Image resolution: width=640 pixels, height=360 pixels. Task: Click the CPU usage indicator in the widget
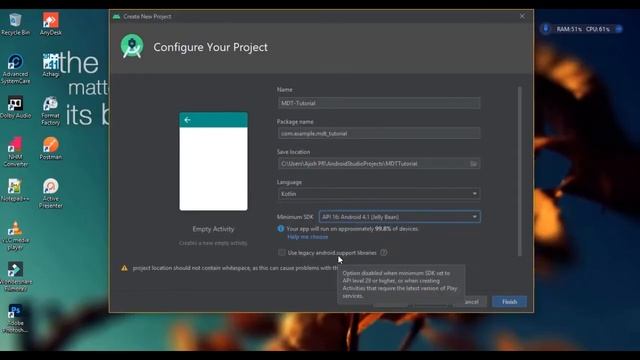tap(598, 29)
